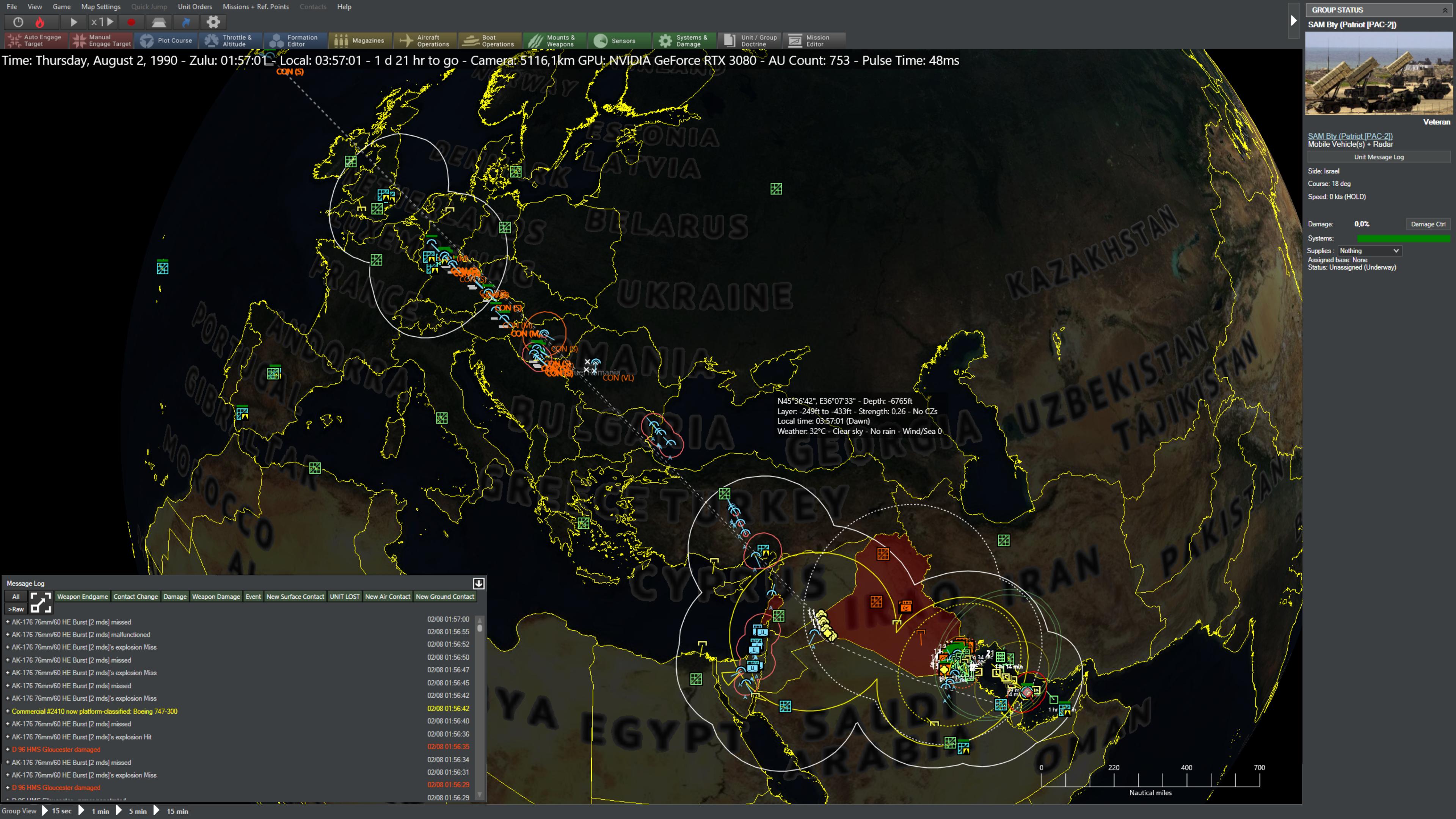Open the Map Settings menu
This screenshot has width=1456, height=819.
coord(100,7)
